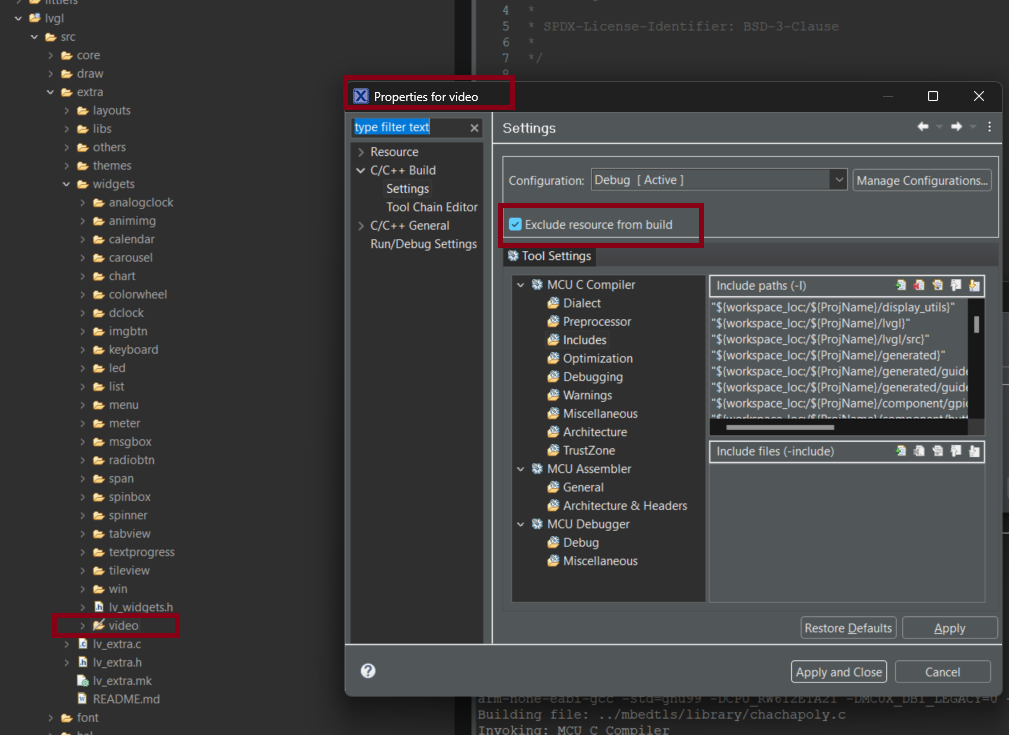Select the Tool Settings tab
This screenshot has width=1009, height=735.
549,256
